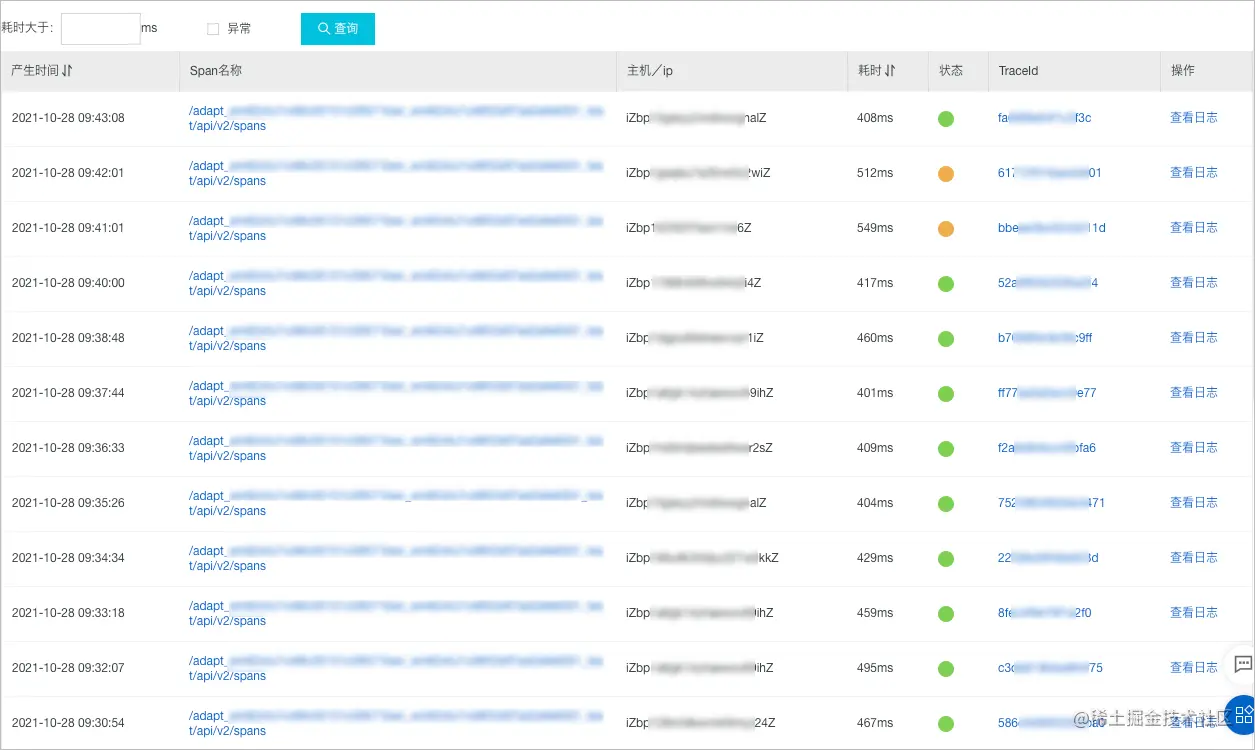Open the TraceId link starting with 8fe
The image size is (1255, 750).
click(1044, 613)
